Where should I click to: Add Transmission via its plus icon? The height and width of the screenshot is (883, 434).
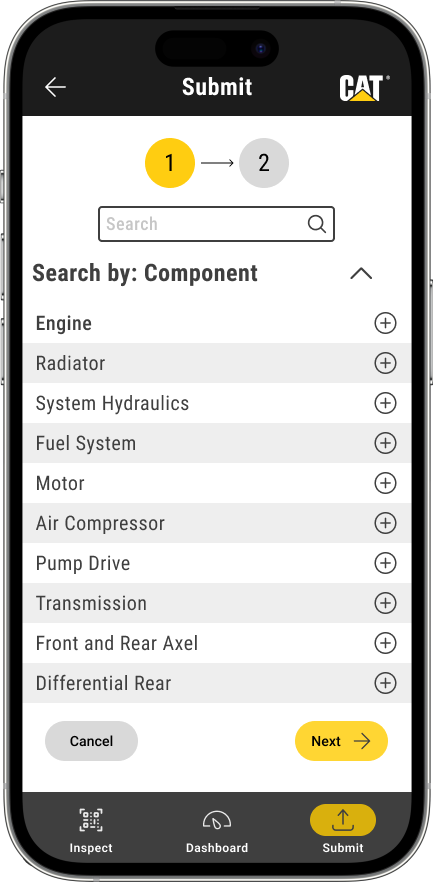pyautogui.click(x=386, y=603)
